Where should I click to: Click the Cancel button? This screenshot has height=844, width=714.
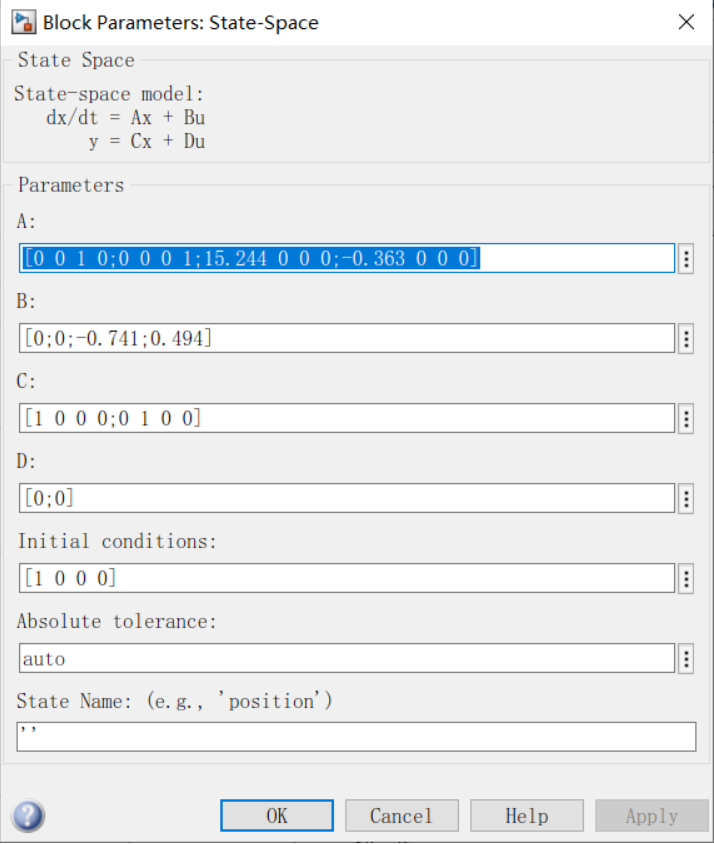coord(402,816)
